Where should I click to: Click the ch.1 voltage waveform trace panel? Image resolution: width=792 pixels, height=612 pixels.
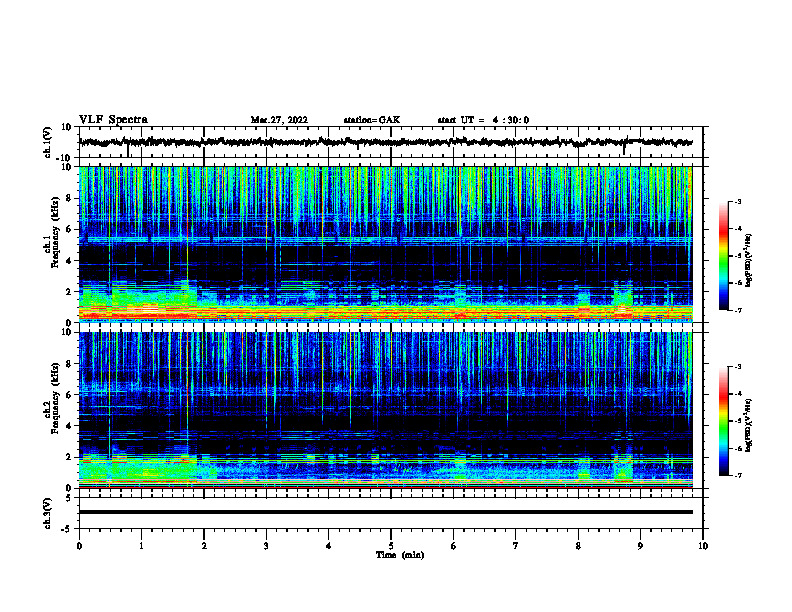391,142
